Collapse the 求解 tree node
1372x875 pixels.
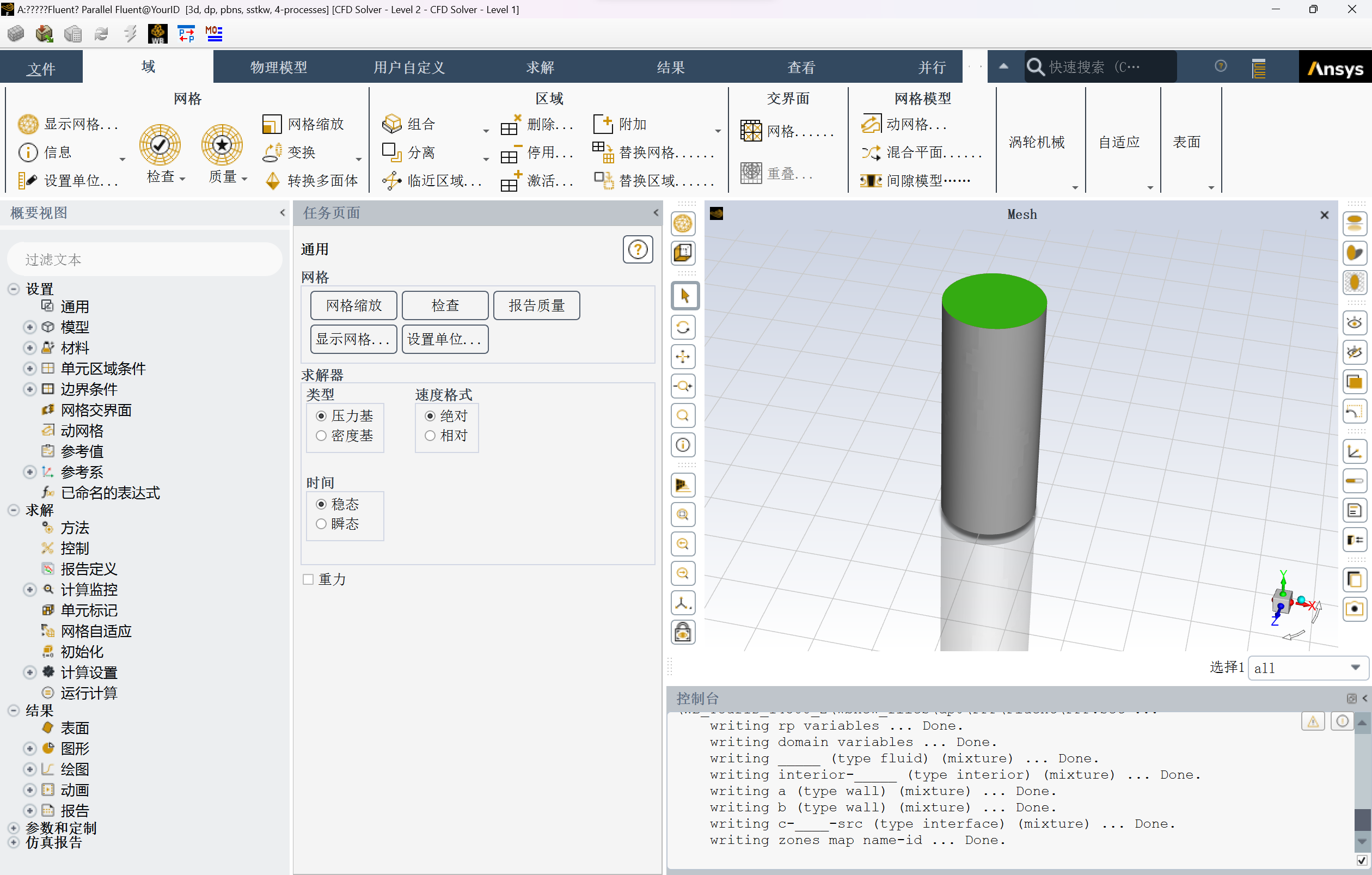pos(14,510)
